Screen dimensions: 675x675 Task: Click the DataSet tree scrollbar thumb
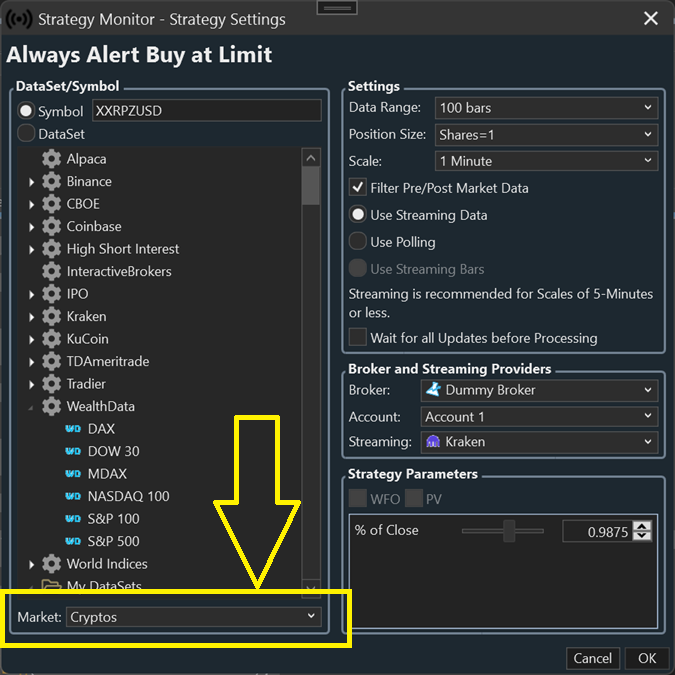(x=311, y=186)
